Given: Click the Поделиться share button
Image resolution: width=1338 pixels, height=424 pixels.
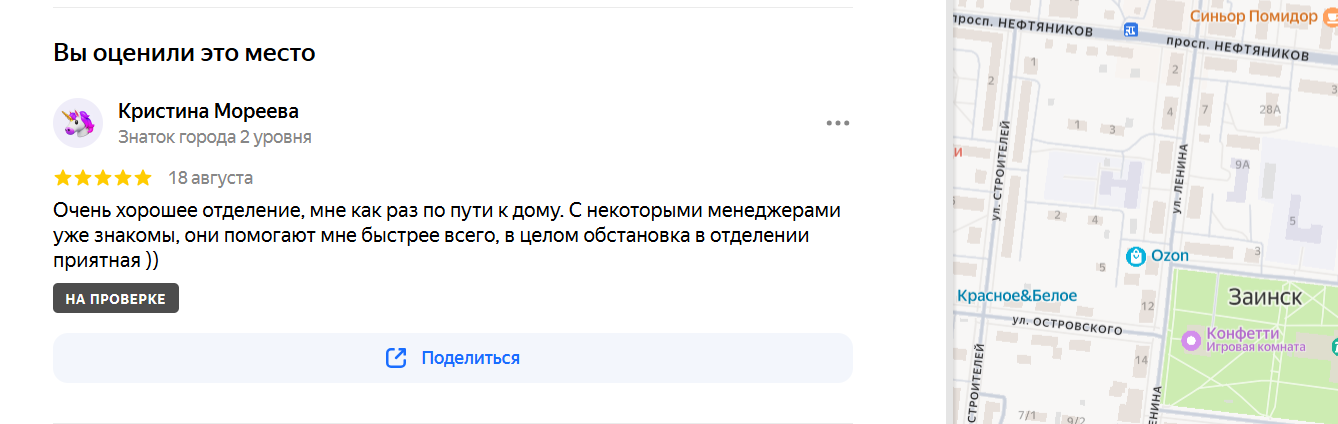Looking at the screenshot, I should [452, 358].
